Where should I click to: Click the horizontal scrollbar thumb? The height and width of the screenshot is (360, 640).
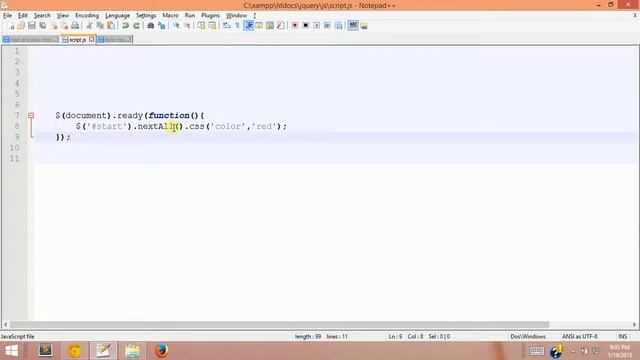pos(279,325)
